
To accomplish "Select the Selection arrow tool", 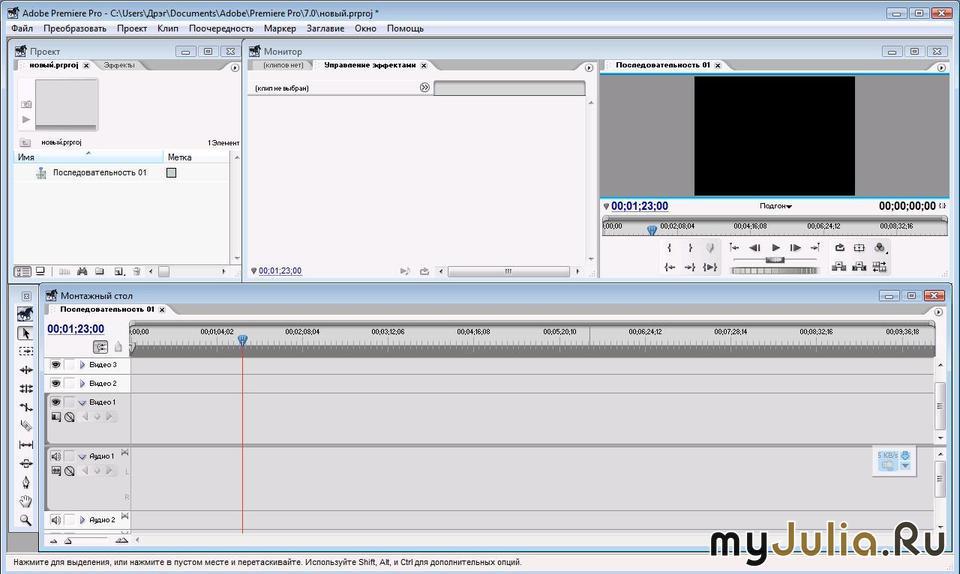I will pos(25,334).
